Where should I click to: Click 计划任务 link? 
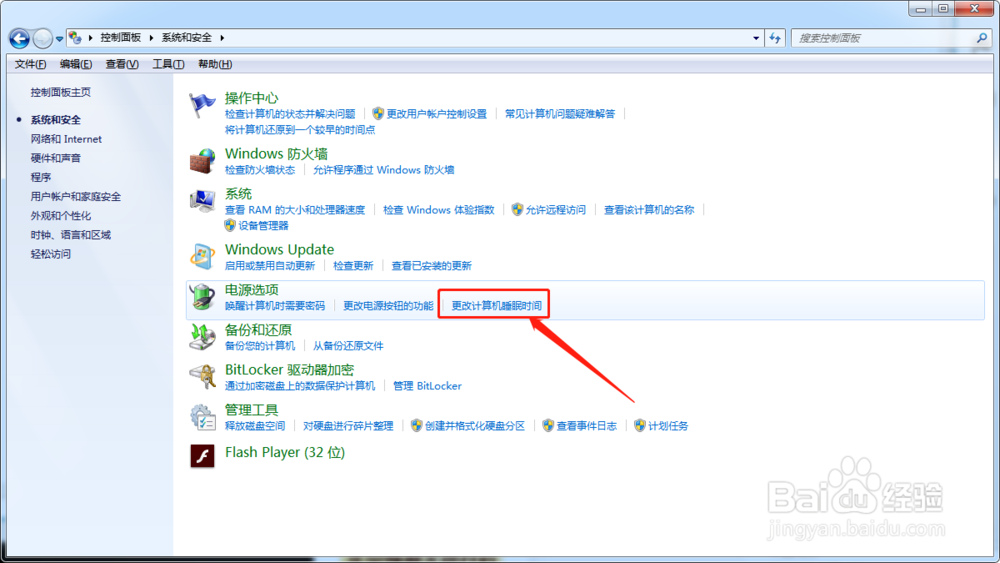coord(668,426)
